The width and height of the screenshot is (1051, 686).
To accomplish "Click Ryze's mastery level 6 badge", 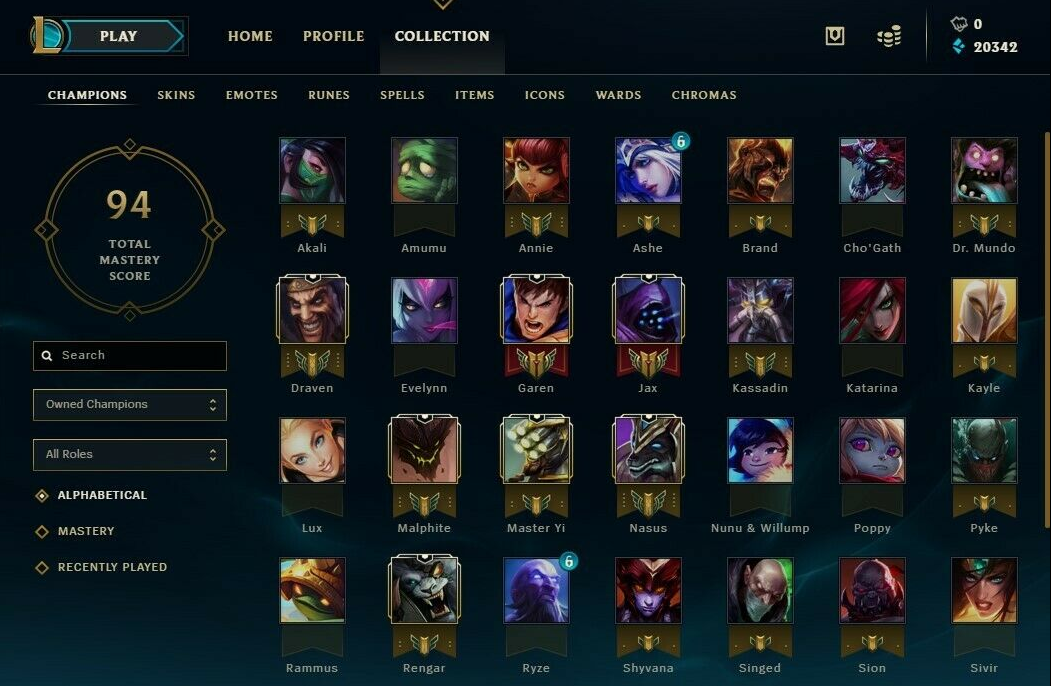I will [x=568, y=561].
